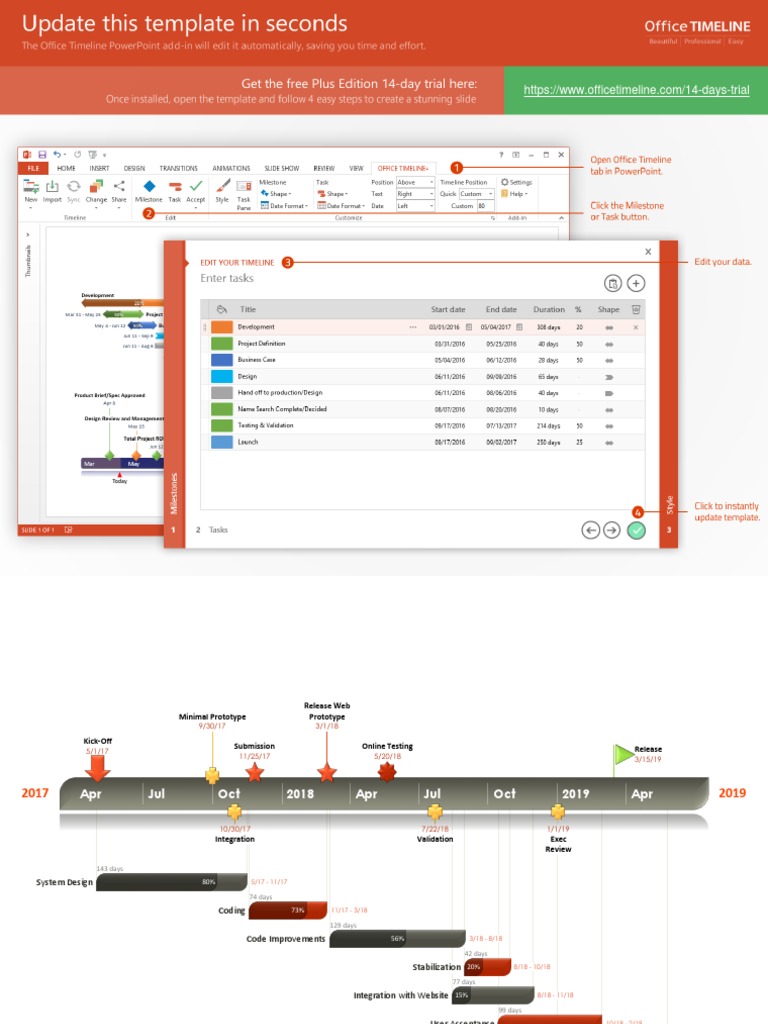This screenshot has height=1024, width=768.
Task: Click the 'Hand off to production/Design' title
Action: tap(280, 393)
